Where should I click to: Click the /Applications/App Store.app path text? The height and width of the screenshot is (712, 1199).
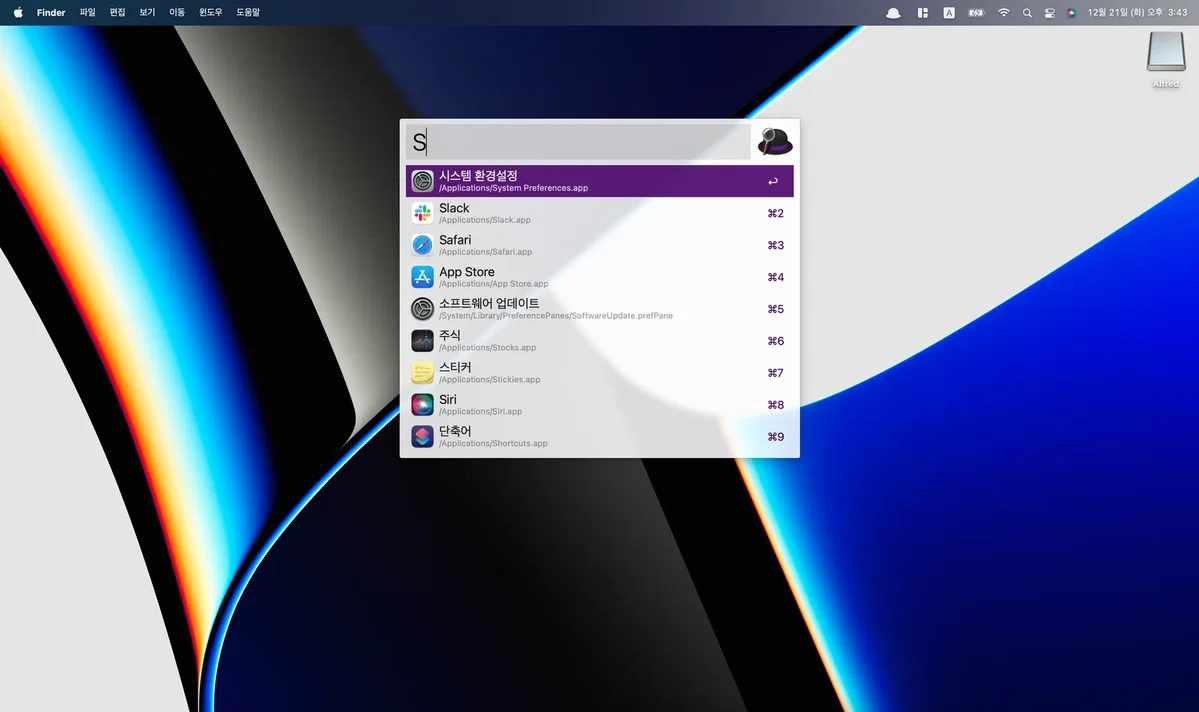493,284
